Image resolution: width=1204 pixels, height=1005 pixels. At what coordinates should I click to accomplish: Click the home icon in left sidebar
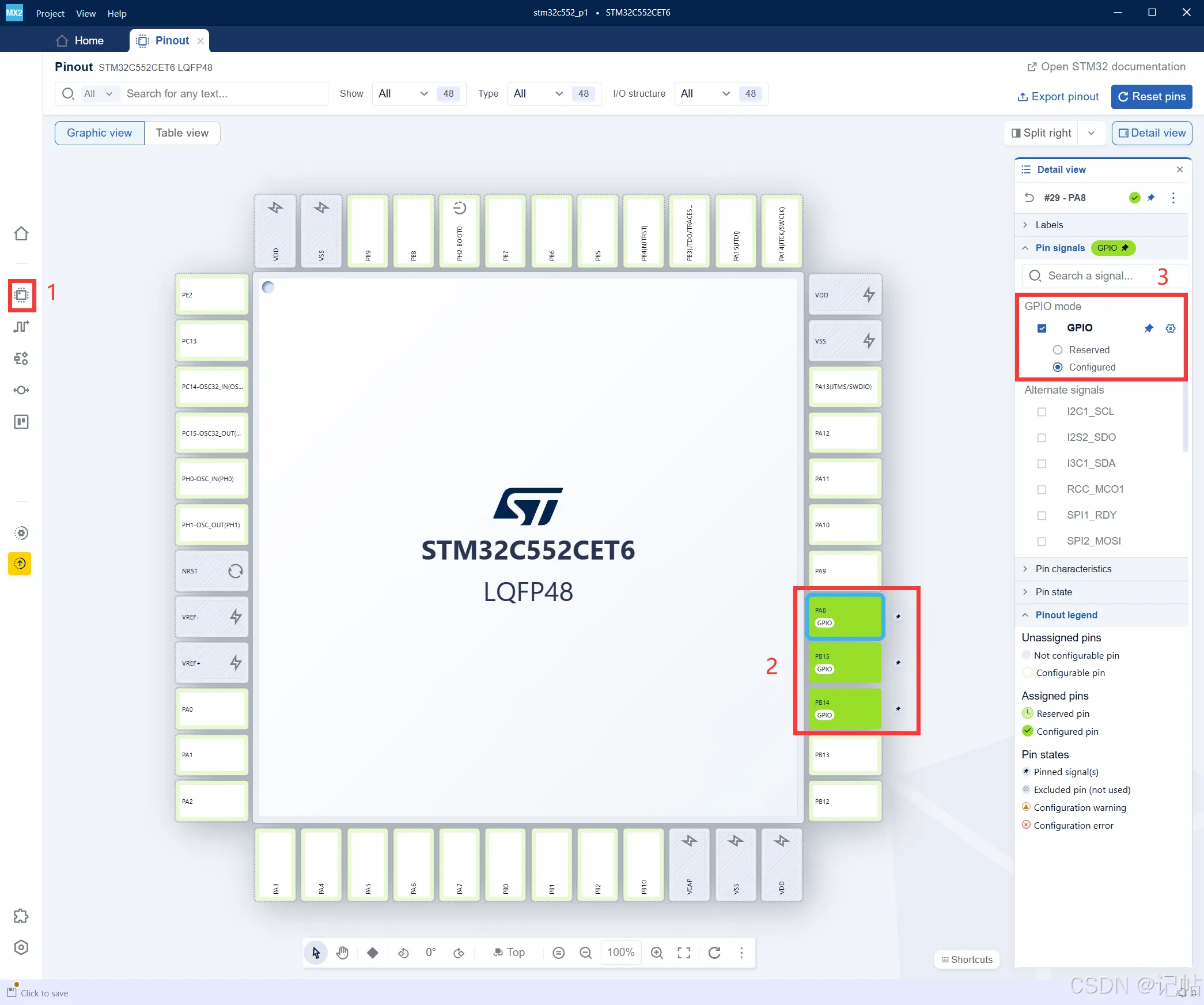tap(21, 233)
